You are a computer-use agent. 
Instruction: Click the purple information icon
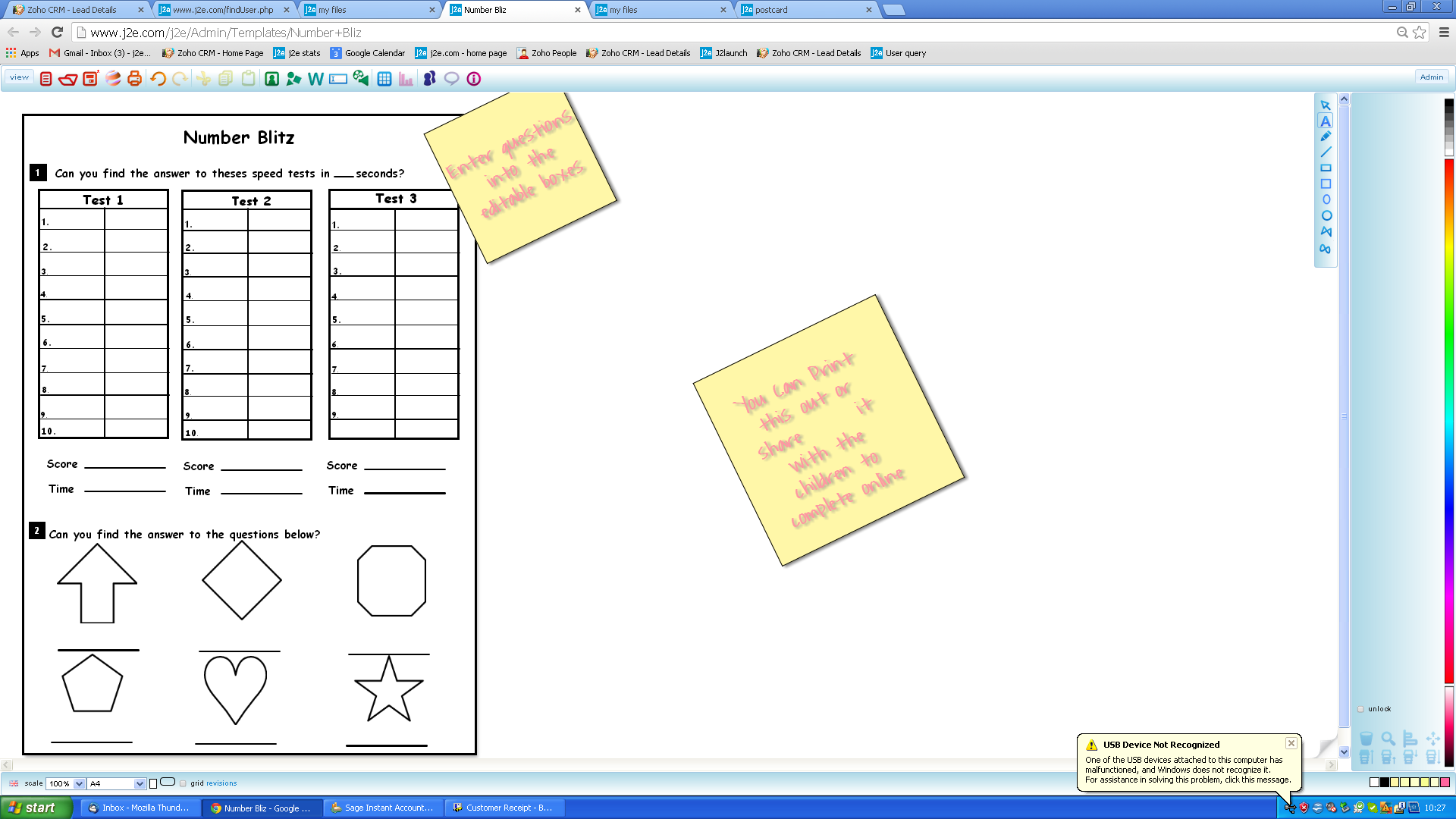pos(474,79)
